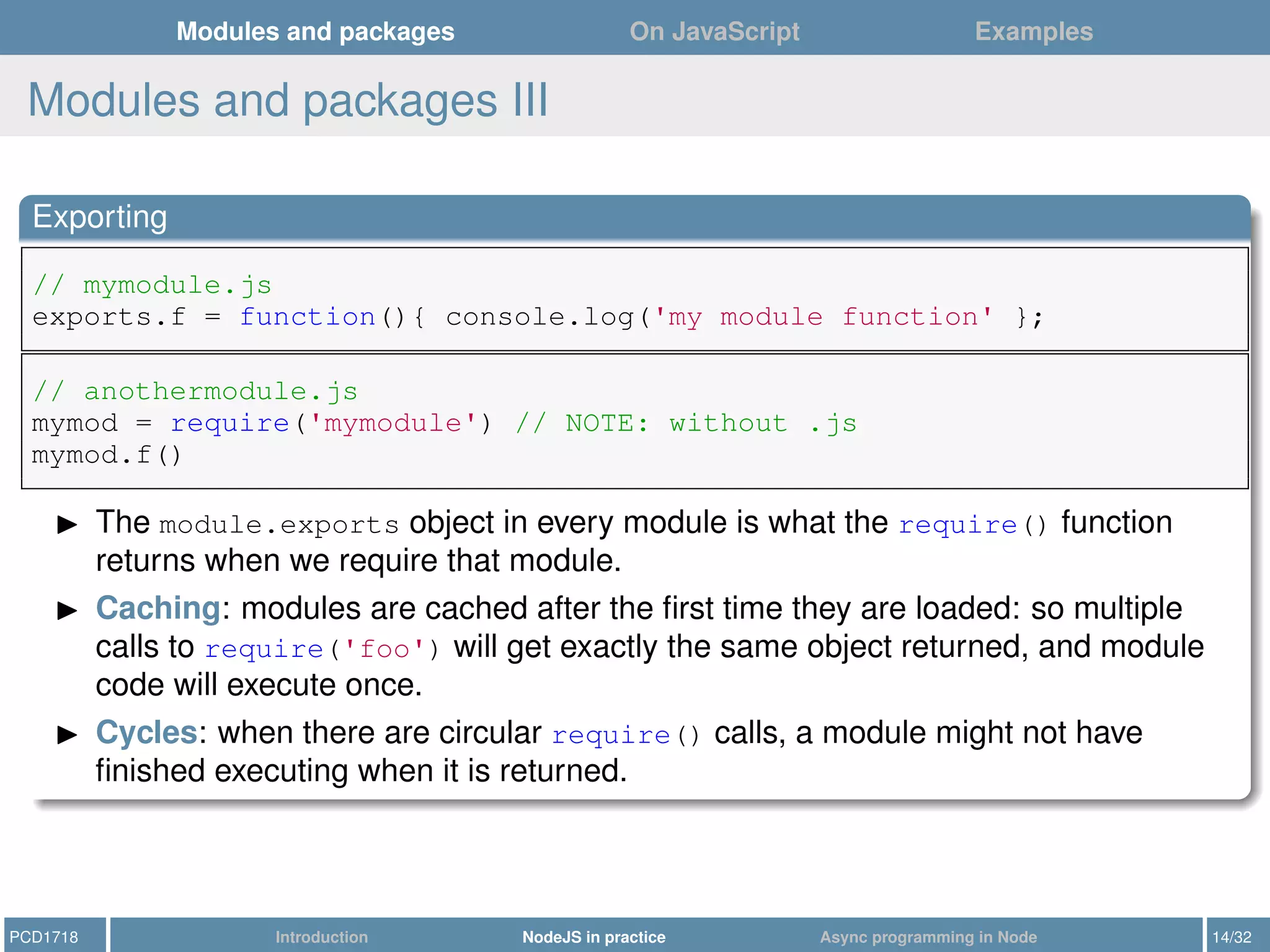
Task: Go to the 'Examples' section header
Action: 1034,32
